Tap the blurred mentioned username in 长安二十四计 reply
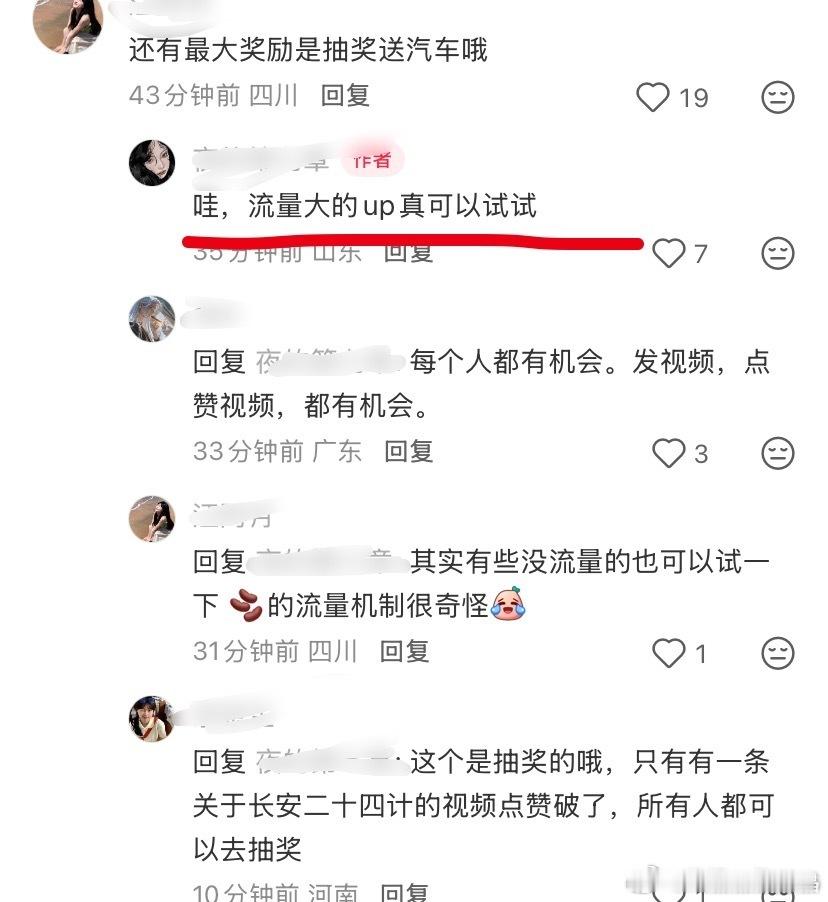The height and width of the screenshot is (902, 828). (x=328, y=761)
